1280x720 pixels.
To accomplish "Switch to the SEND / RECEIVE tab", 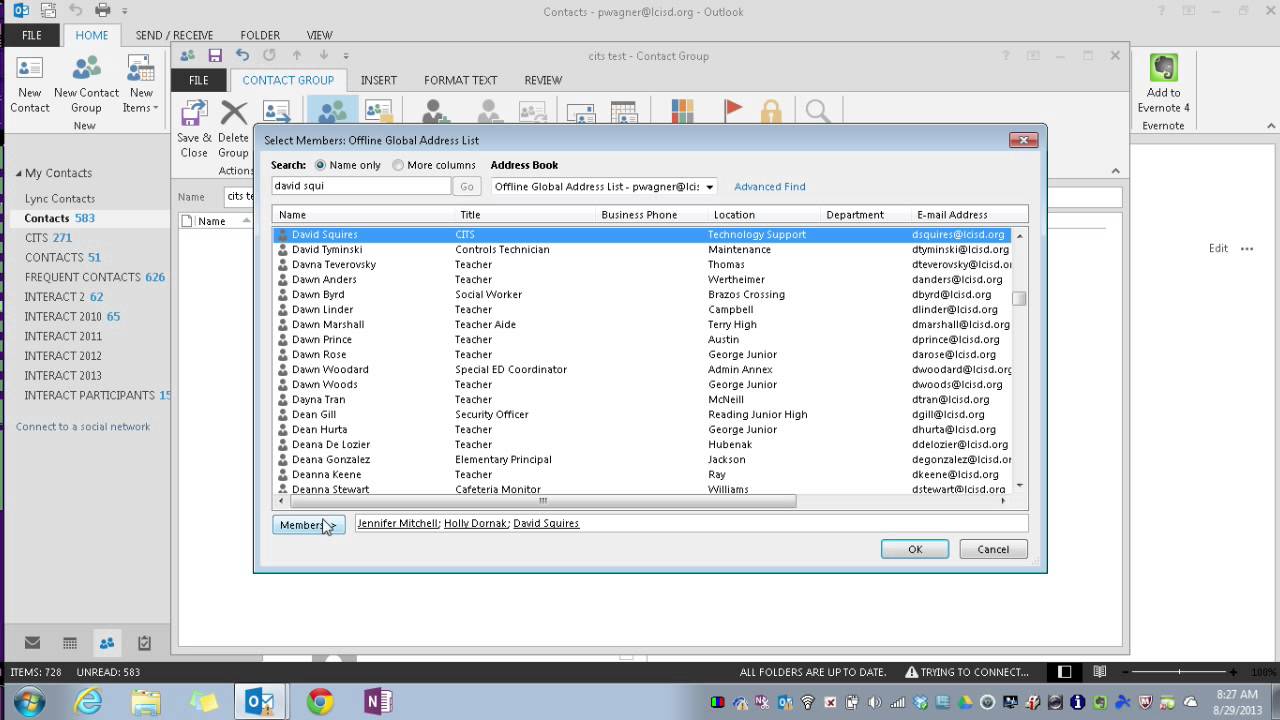I will (174, 35).
